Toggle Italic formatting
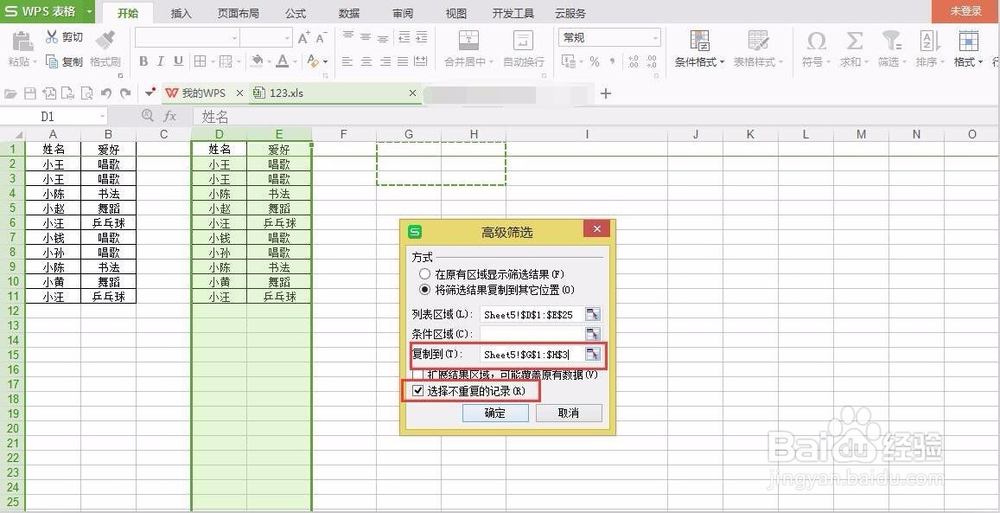 161,62
